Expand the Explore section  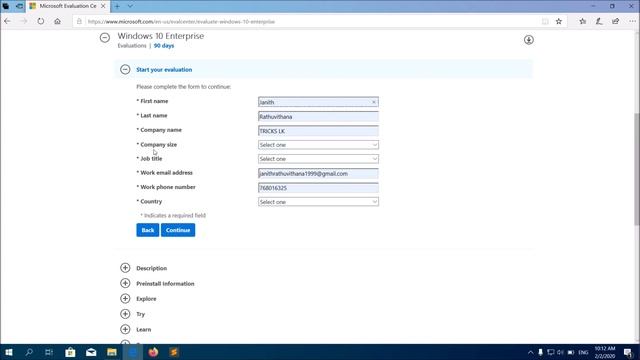[125, 298]
